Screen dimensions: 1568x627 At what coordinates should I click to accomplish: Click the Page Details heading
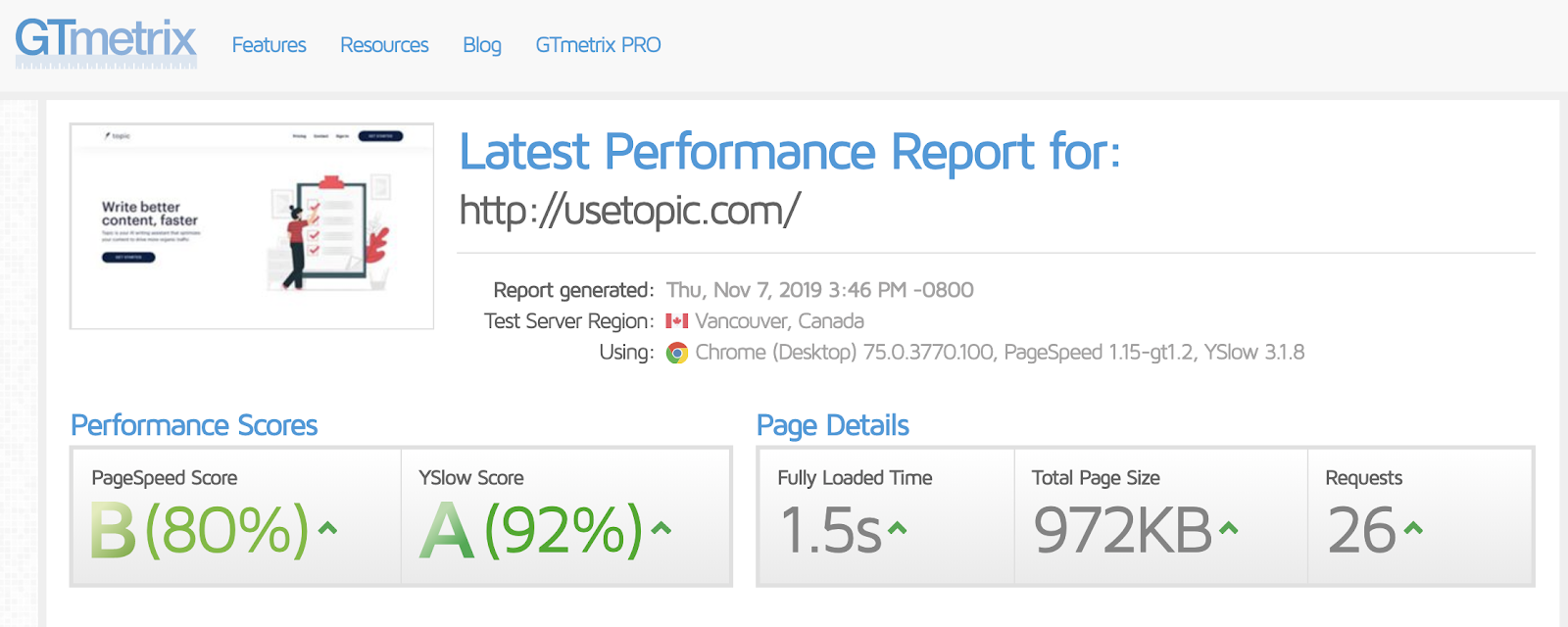[x=833, y=425]
